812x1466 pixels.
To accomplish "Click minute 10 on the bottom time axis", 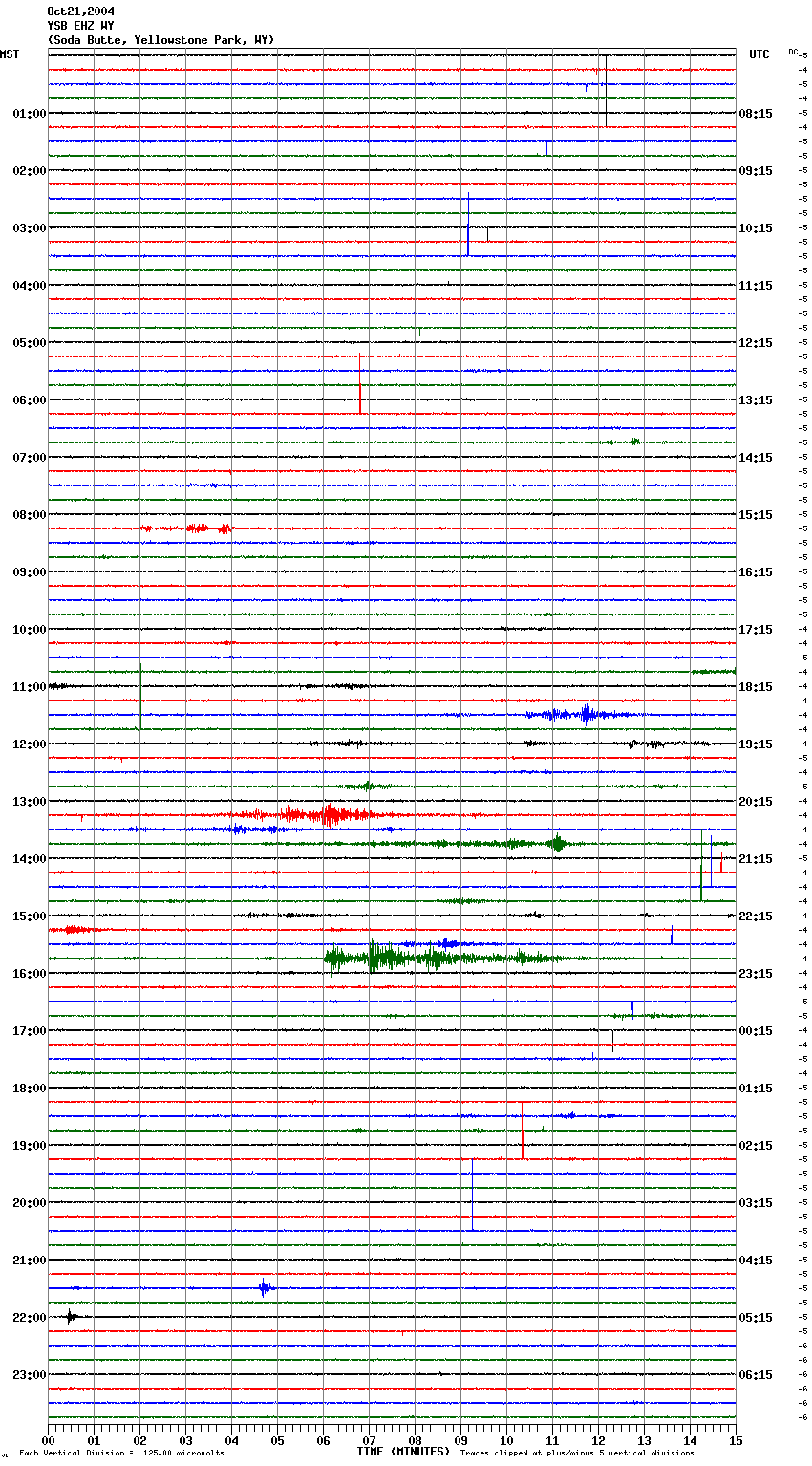I will tap(506, 1441).
